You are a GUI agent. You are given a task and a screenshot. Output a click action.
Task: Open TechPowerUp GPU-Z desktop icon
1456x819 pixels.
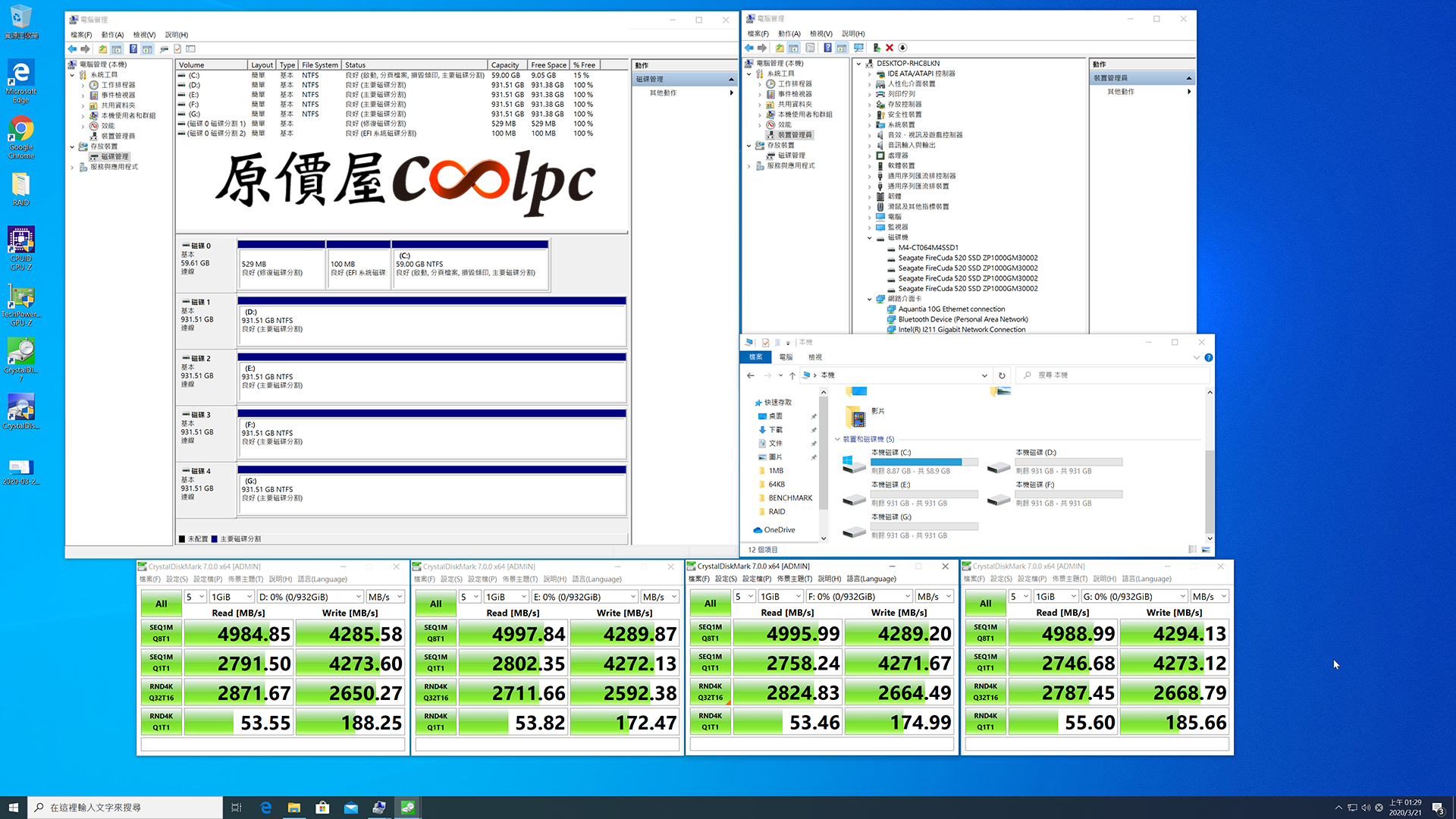[21, 305]
